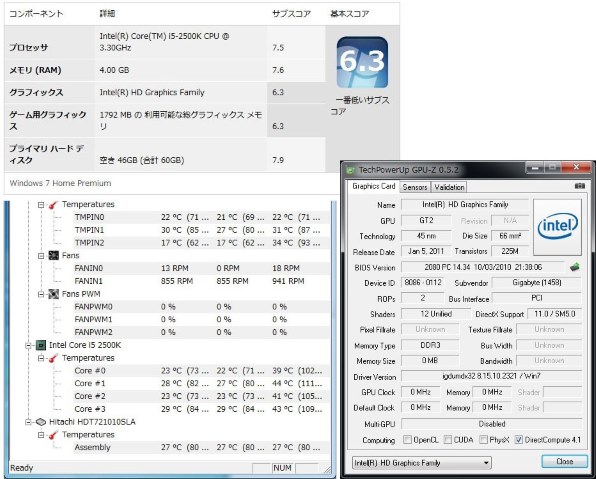
Task: Click the thermometer icon under Intel Core i5 2500K
Action: pos(53,358)
